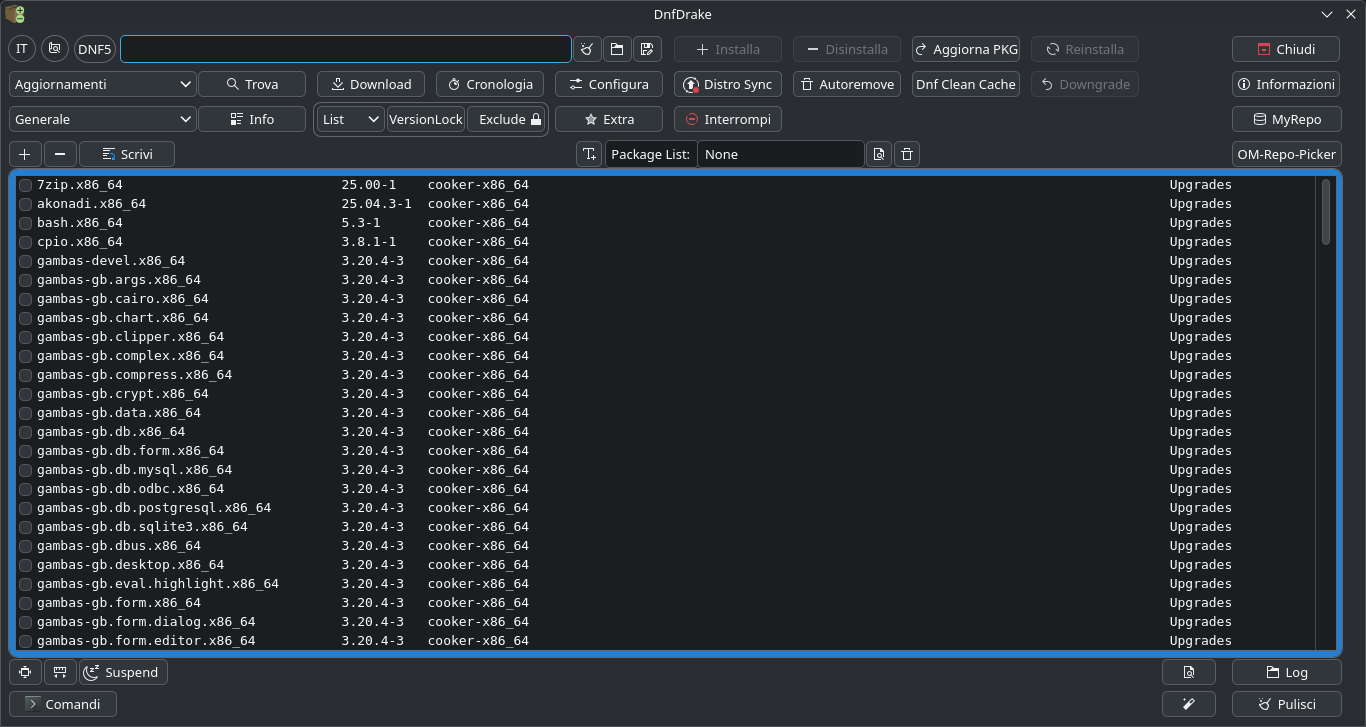Tick the checkbox for 7zip.x86_64
The height and width of the screenshot is (727, 1366).
click(26, 185)
